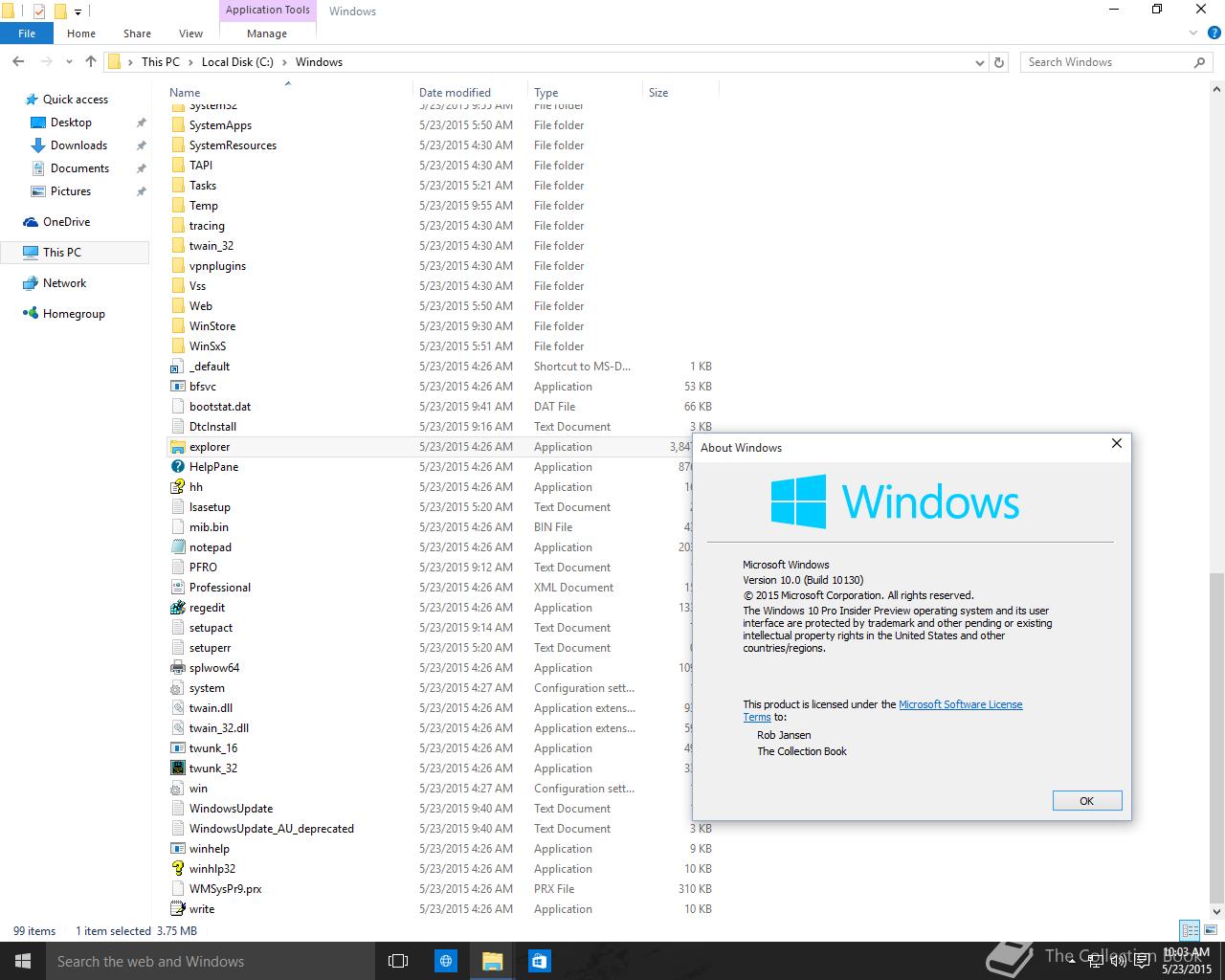Select the splwow64 printer icon
1225x980 pixels.
[x=177, y=668]
